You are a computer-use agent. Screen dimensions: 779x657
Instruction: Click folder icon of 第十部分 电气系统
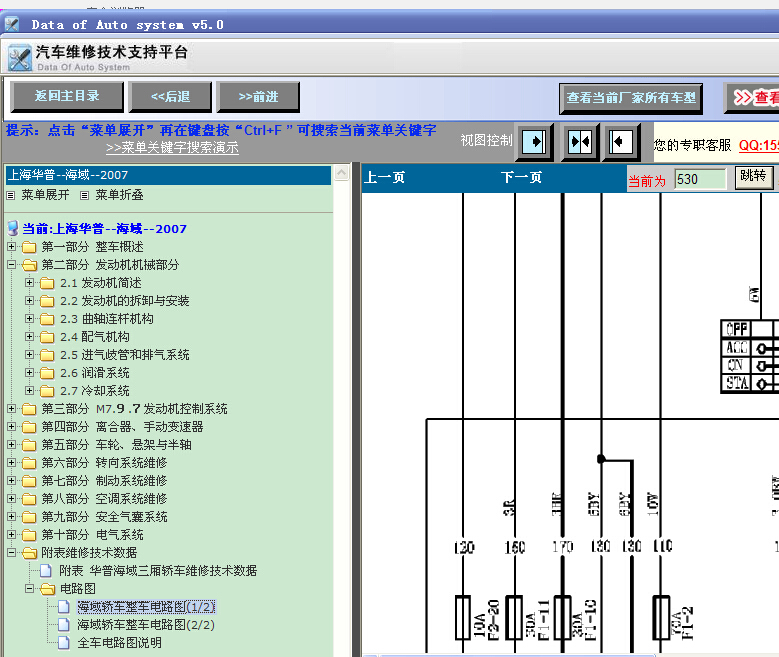(29, 535)
